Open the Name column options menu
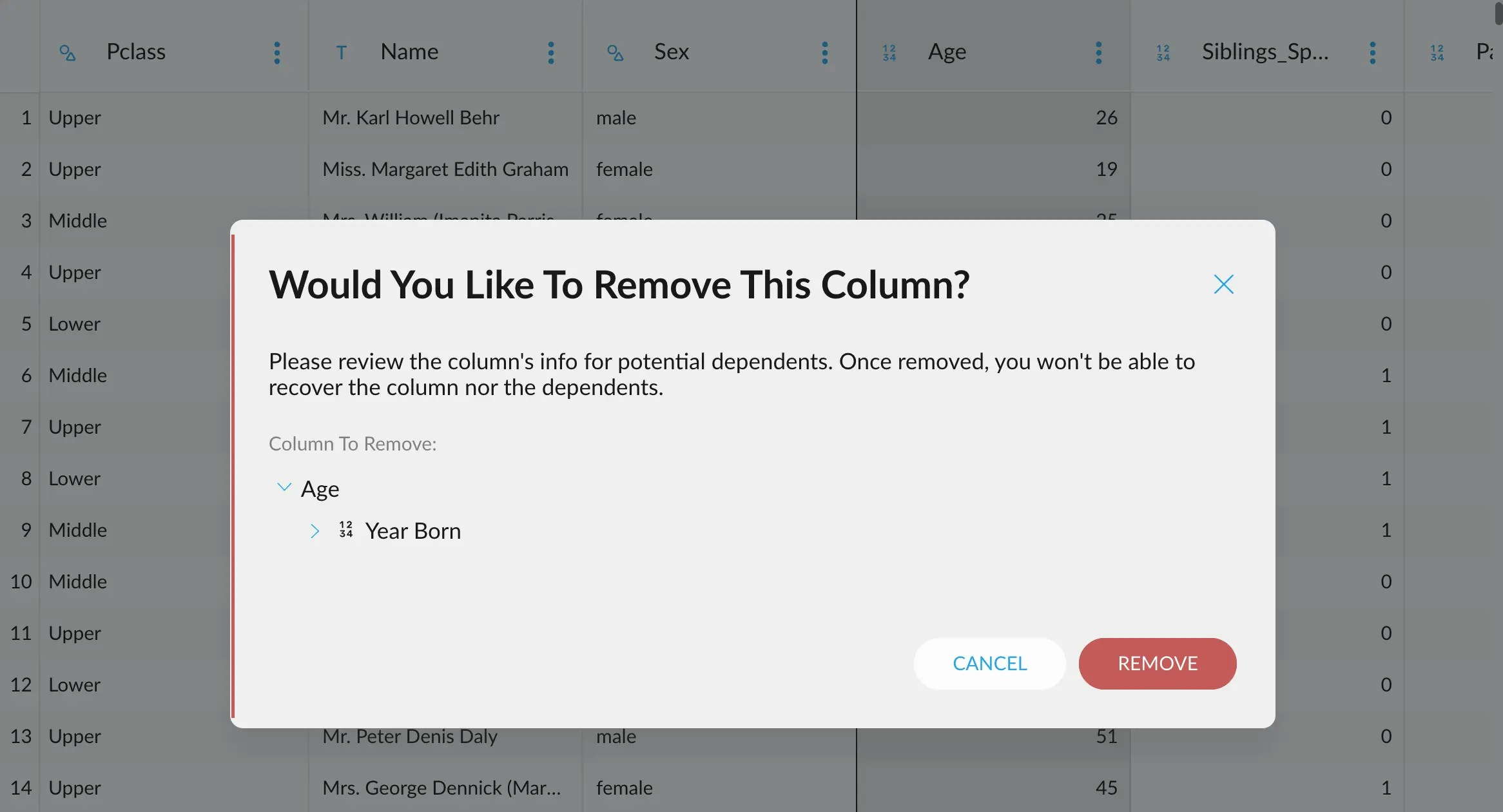Image resolution: width=1503 pixels, height=812 pixels. pos(551,53)
